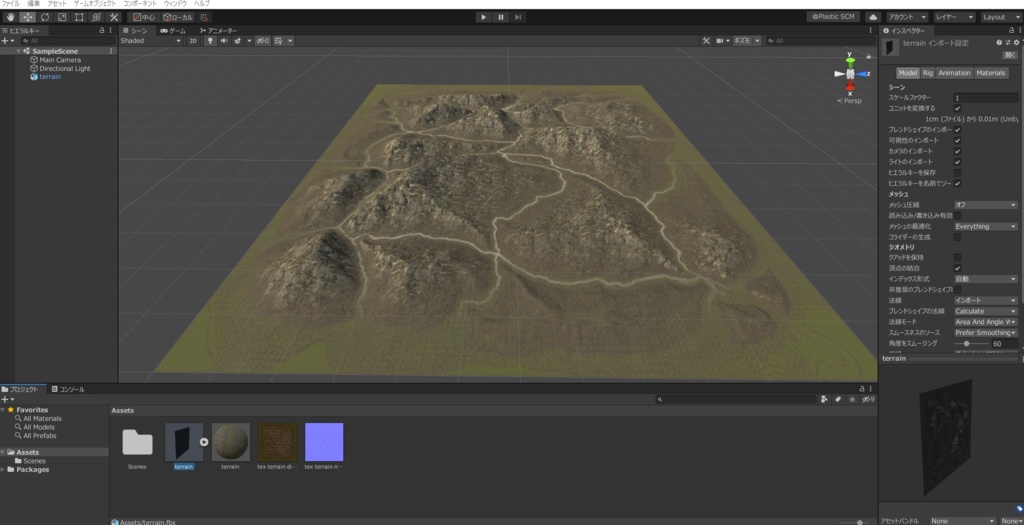Open the Project create plus button
Image resolution: width=1024 pixels, height=525 pixels.
click(5, 399)
